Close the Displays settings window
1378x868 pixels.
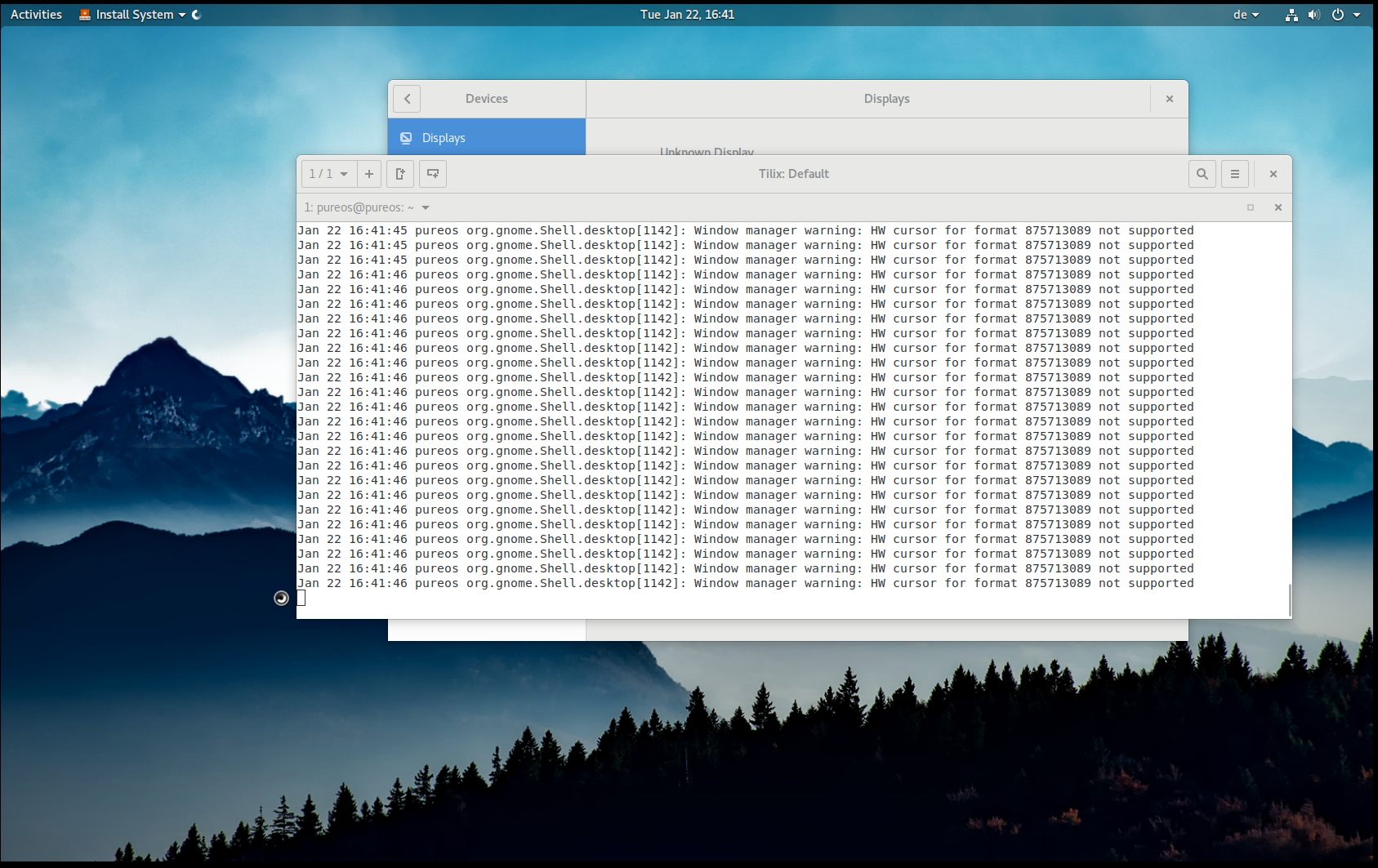(x=1169, y=99)
